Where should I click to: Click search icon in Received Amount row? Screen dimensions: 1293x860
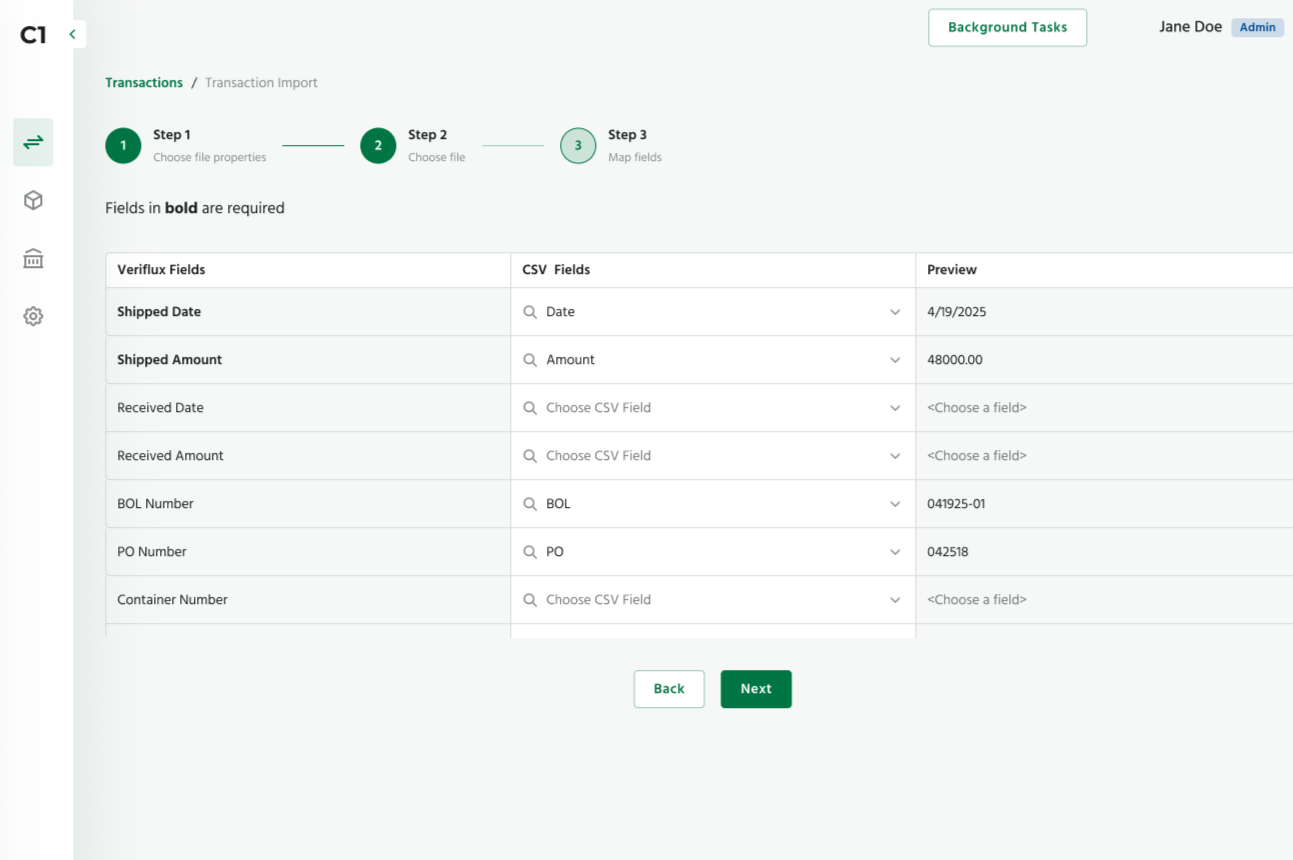coord(530,456)
